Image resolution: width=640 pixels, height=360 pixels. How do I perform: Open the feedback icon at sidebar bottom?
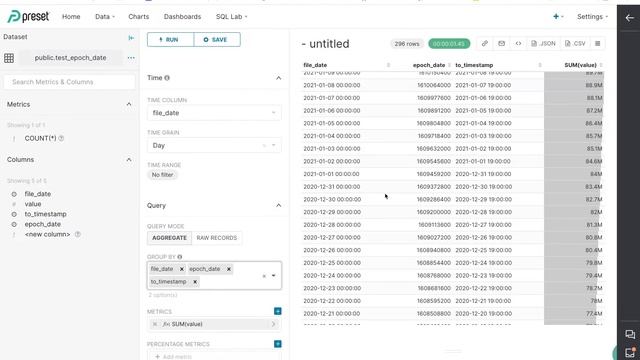[x=630, y=352]
